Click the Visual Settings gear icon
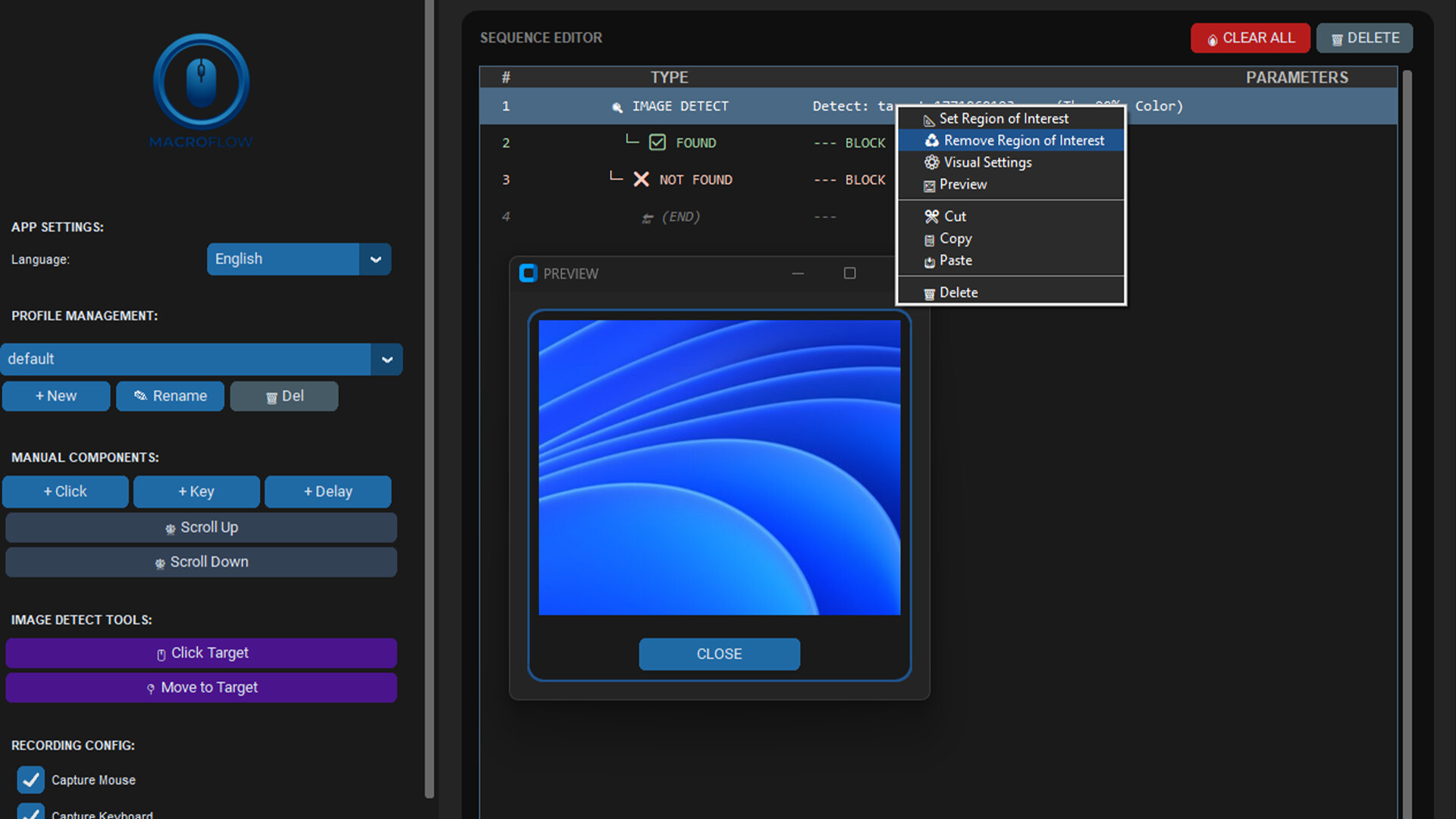Image resolution: width=1456 pixels, height=819 pixels. click(931, 162)
